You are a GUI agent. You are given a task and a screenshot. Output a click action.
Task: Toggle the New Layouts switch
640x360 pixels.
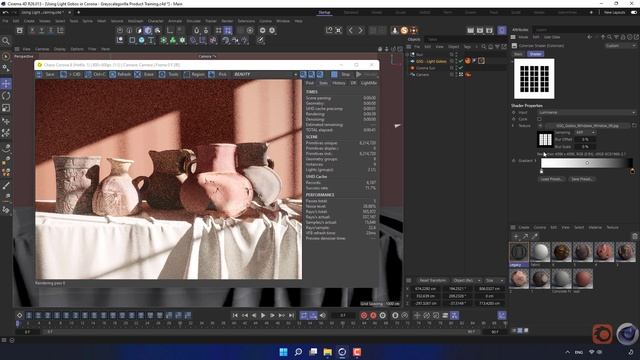(634, 13)
